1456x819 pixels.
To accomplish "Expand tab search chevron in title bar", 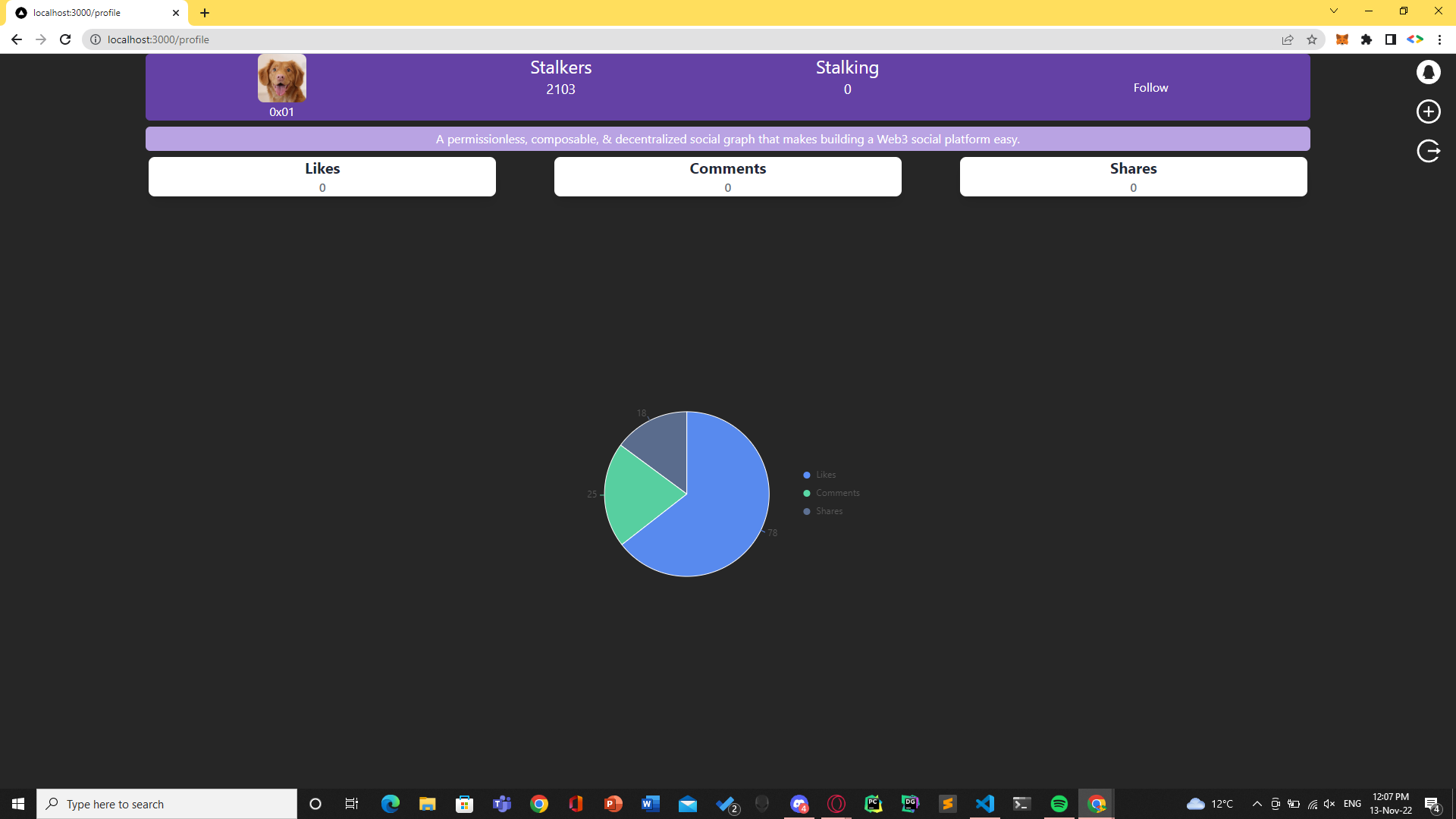I will pyautogui.click(x=1333, y=11).
